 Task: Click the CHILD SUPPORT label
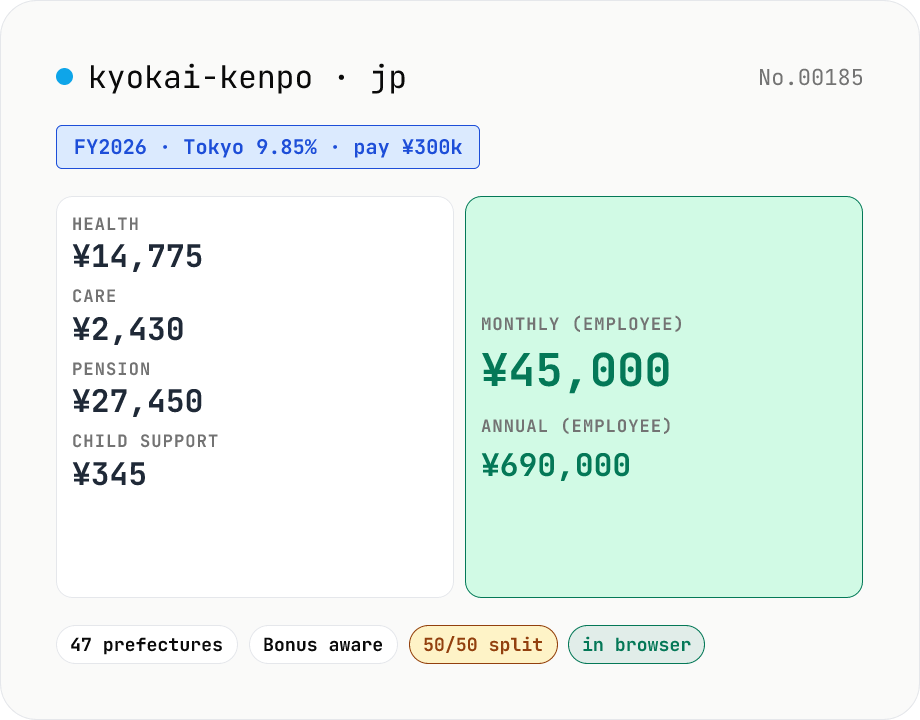145,441
